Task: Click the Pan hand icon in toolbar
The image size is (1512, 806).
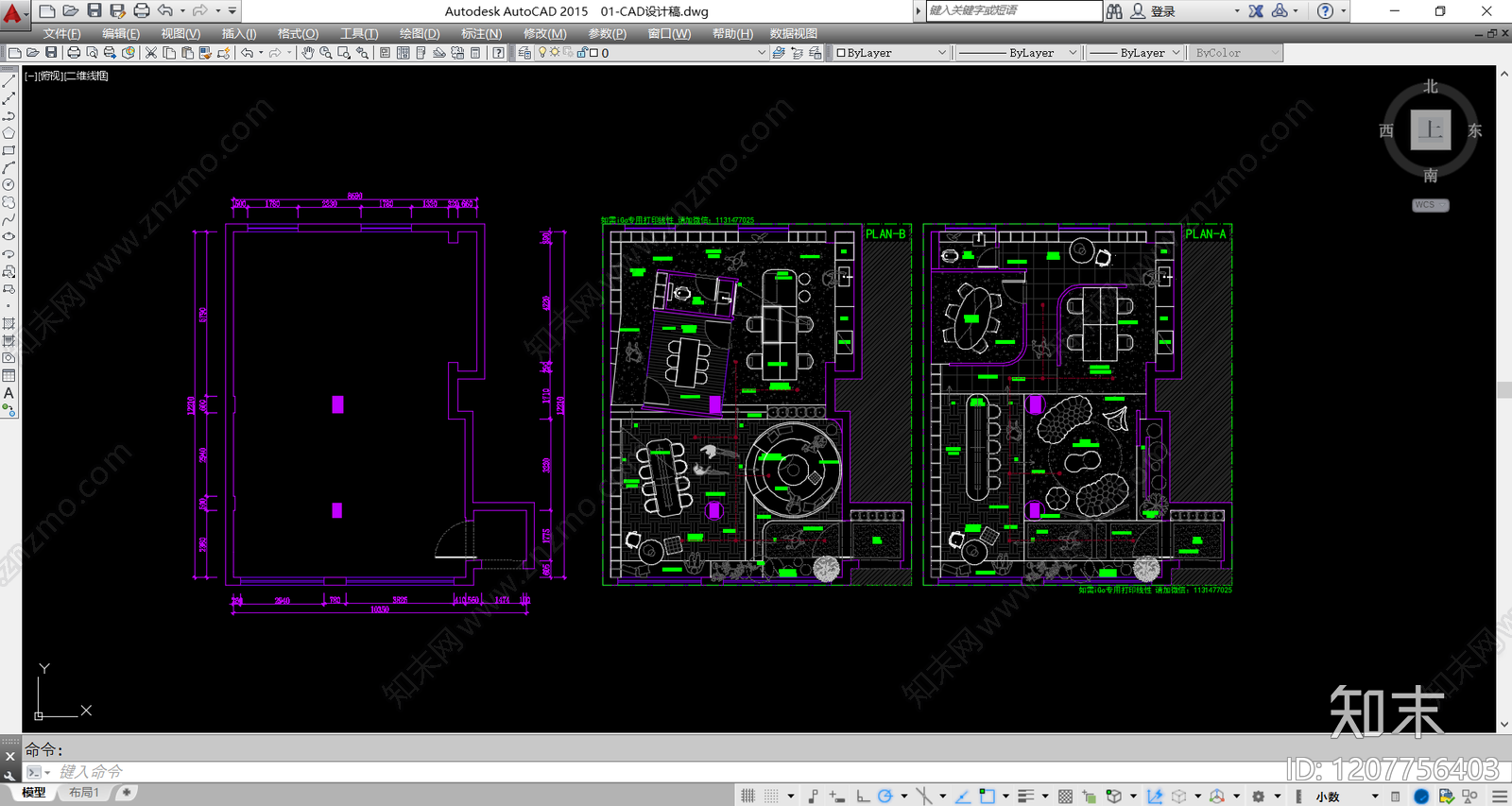Action: tap(308, 53)
